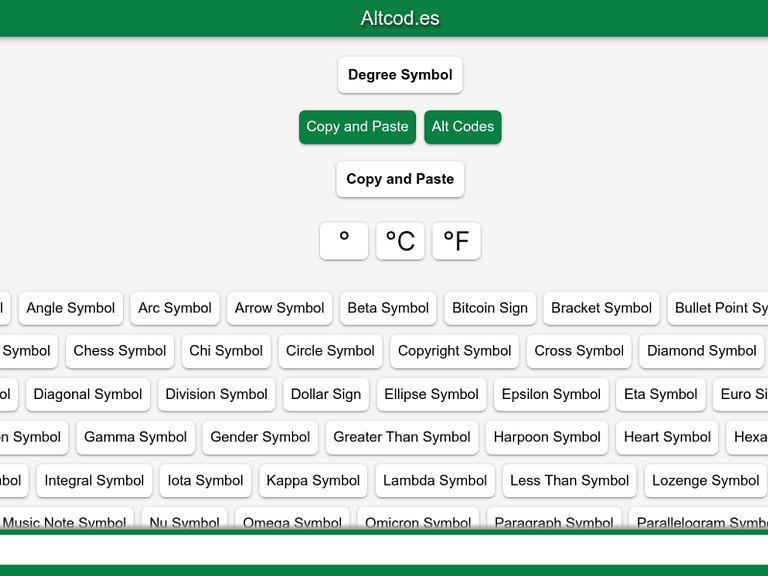This screenshot has width=768, height=576.
Task: Copy the degrees Celsius symbol
Action: pyautogui.click(x=400, y=241)
